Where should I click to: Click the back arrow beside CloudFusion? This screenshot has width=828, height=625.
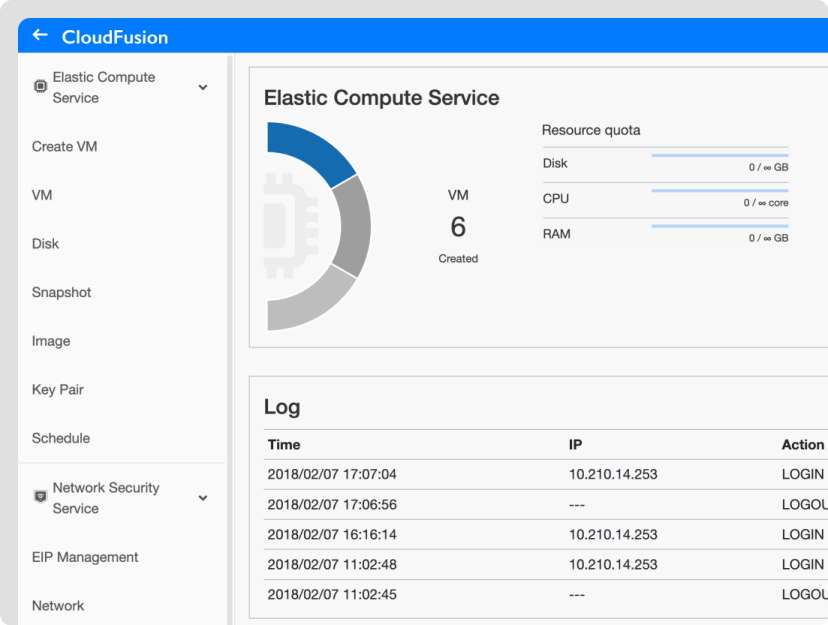[x=40, y=36]
